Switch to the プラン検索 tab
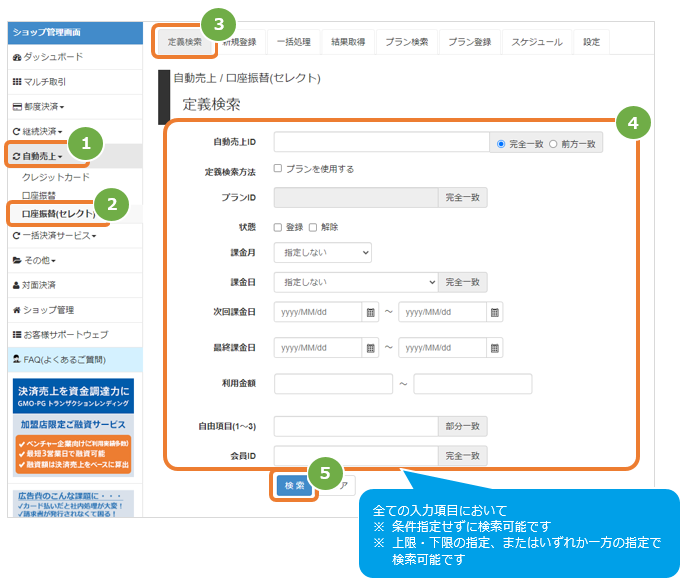Screen dimensions: 691x583 [407, 42]
